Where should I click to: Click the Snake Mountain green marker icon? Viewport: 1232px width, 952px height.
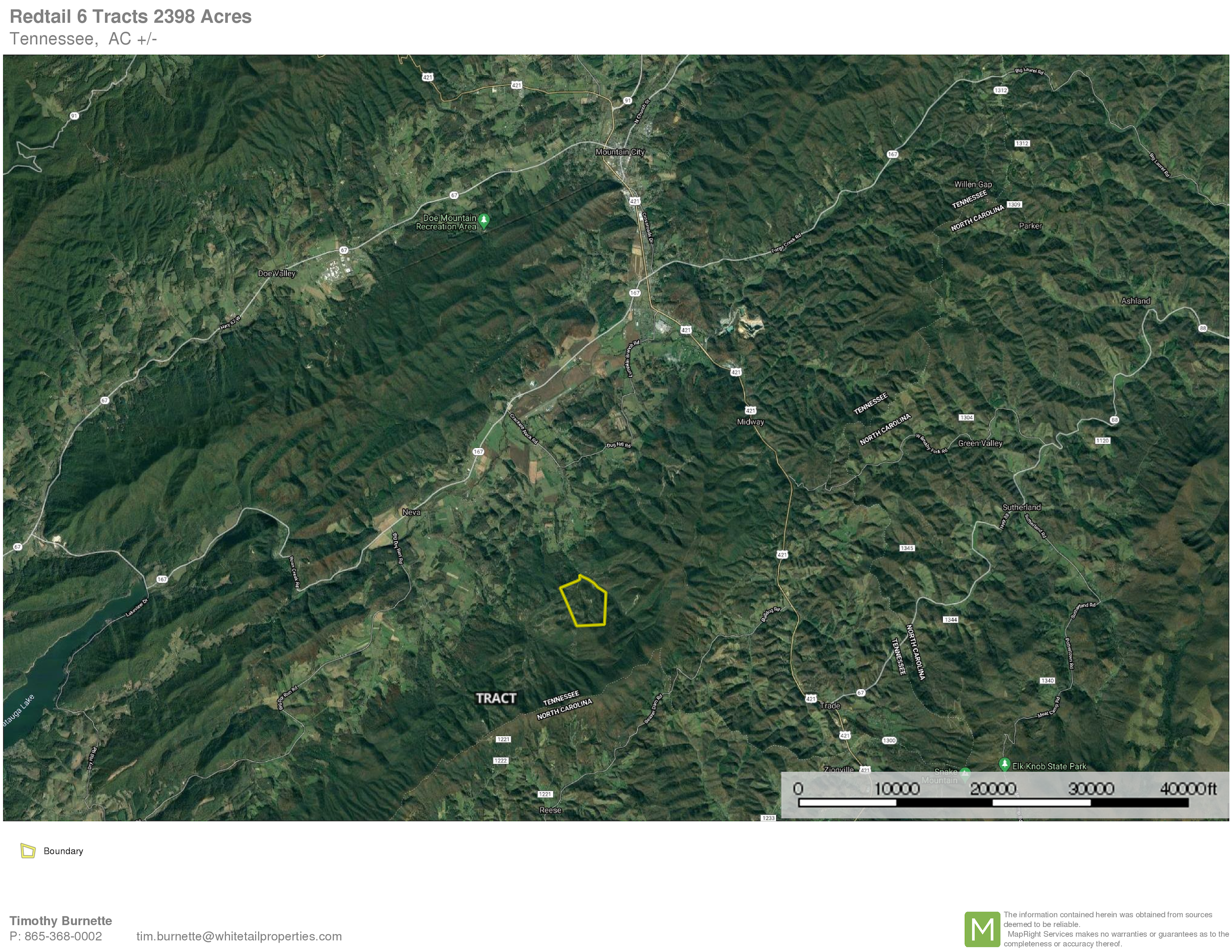(964, 773)
